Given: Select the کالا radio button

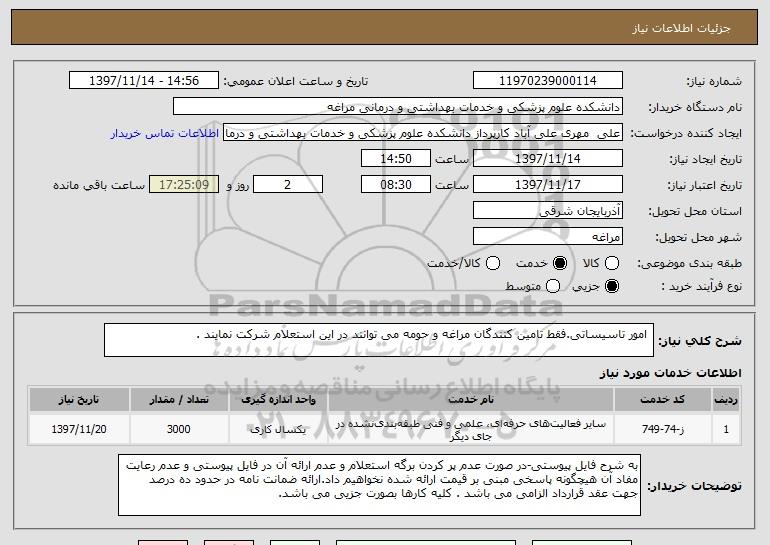Looking at the screenshot, I should (x=612, y=263).
